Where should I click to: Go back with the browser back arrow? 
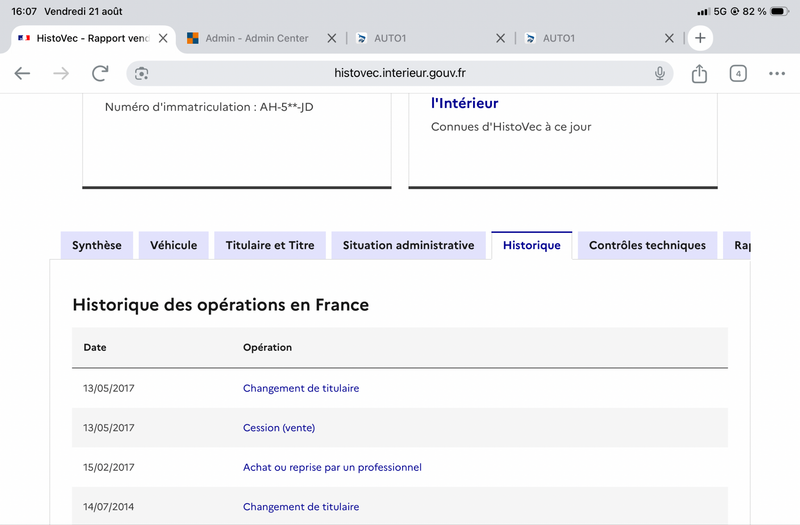click(22, 73)
